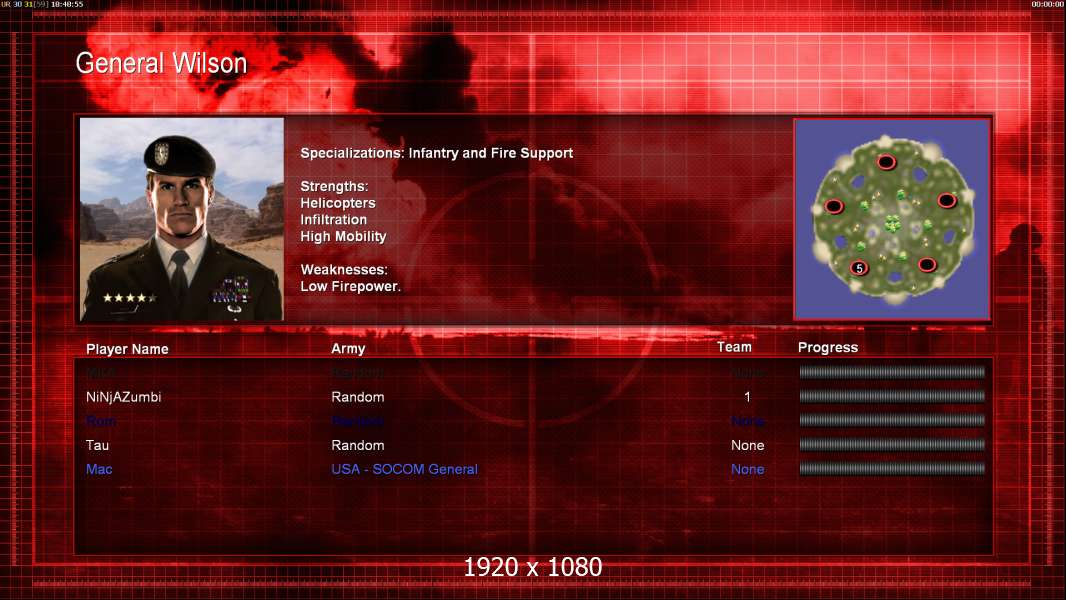This screenshot has height=600, width=1066.
Task: Click the Progress column header
Action: [x=827, y=348]
